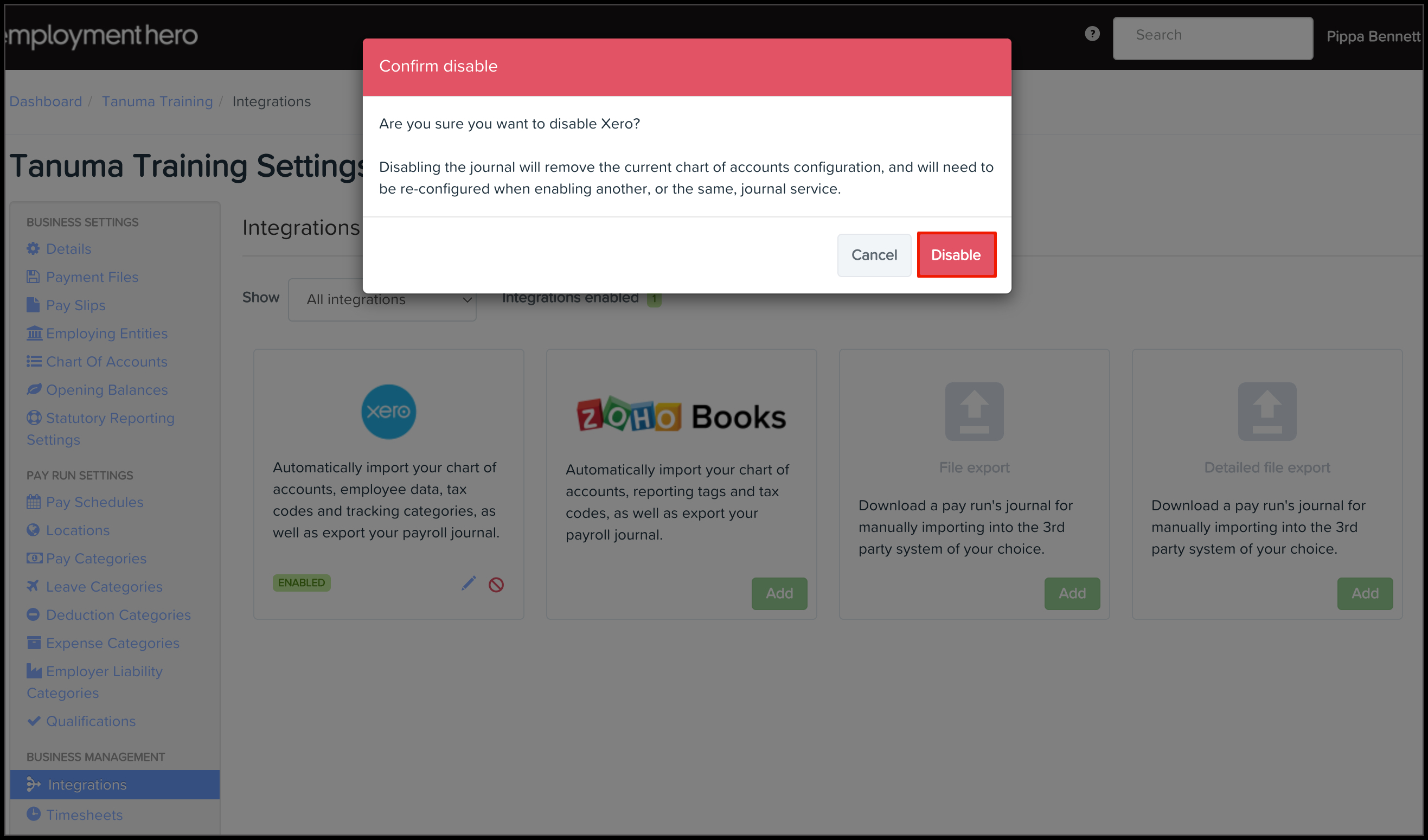Click the ENABLED status badge on Xero
Screen dimensions: 1428x840
coord(302,582)
